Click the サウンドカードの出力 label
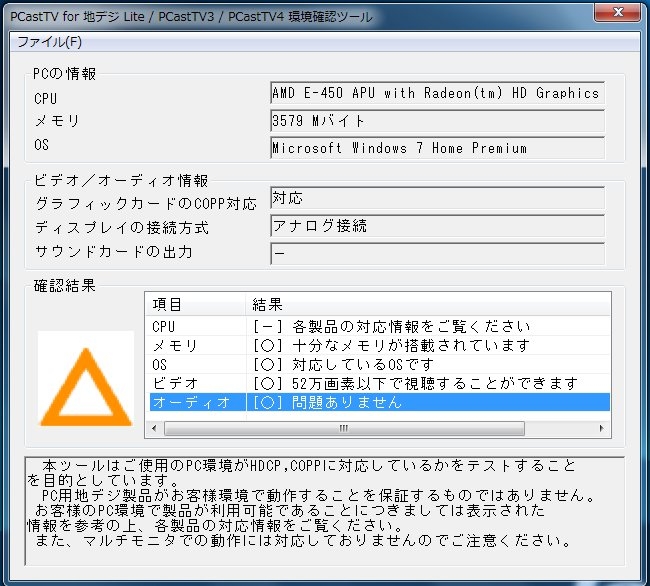Image resolution: width=650 pixels, height=586 pixels. 114,252
